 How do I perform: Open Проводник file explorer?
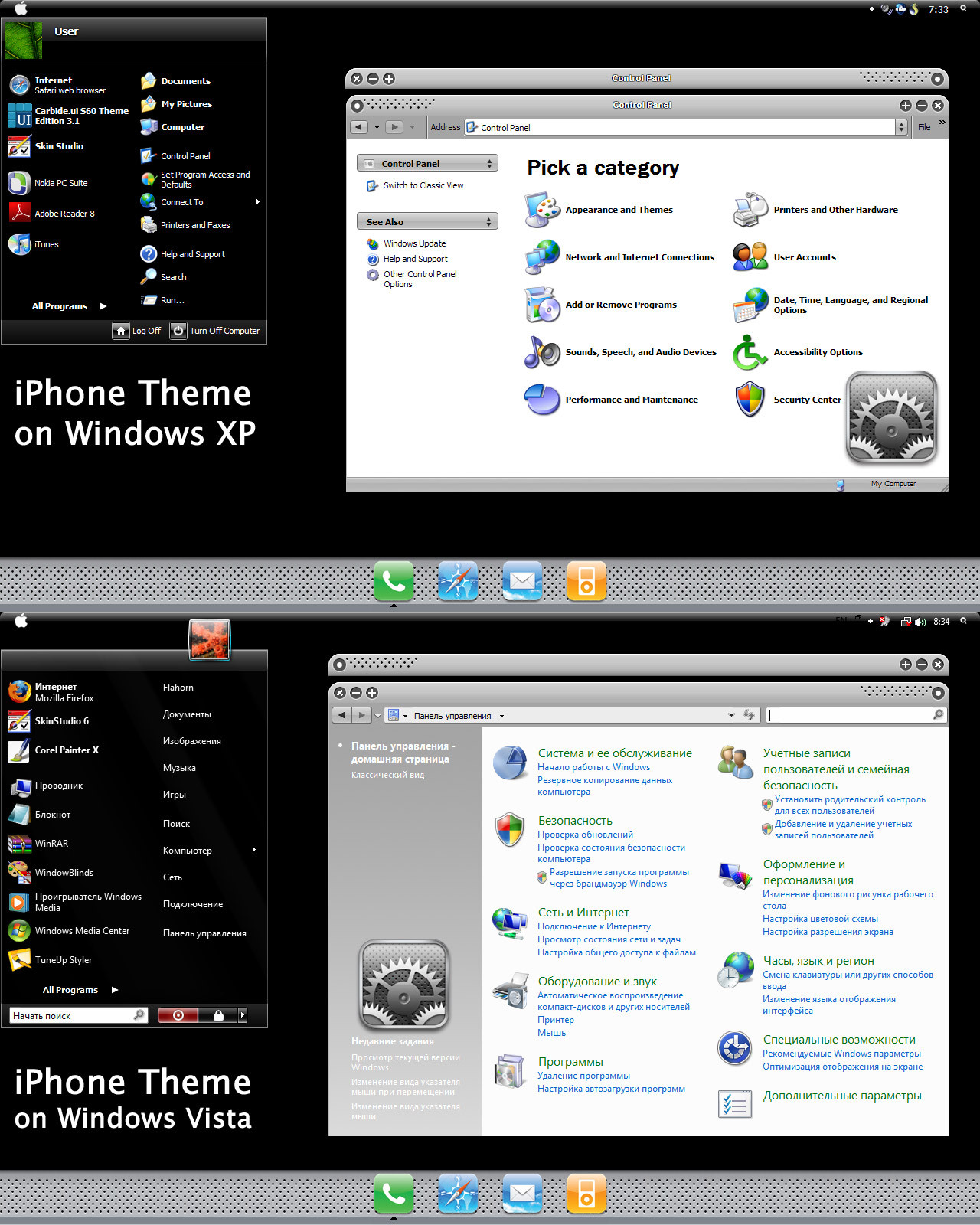pos(45,786)
